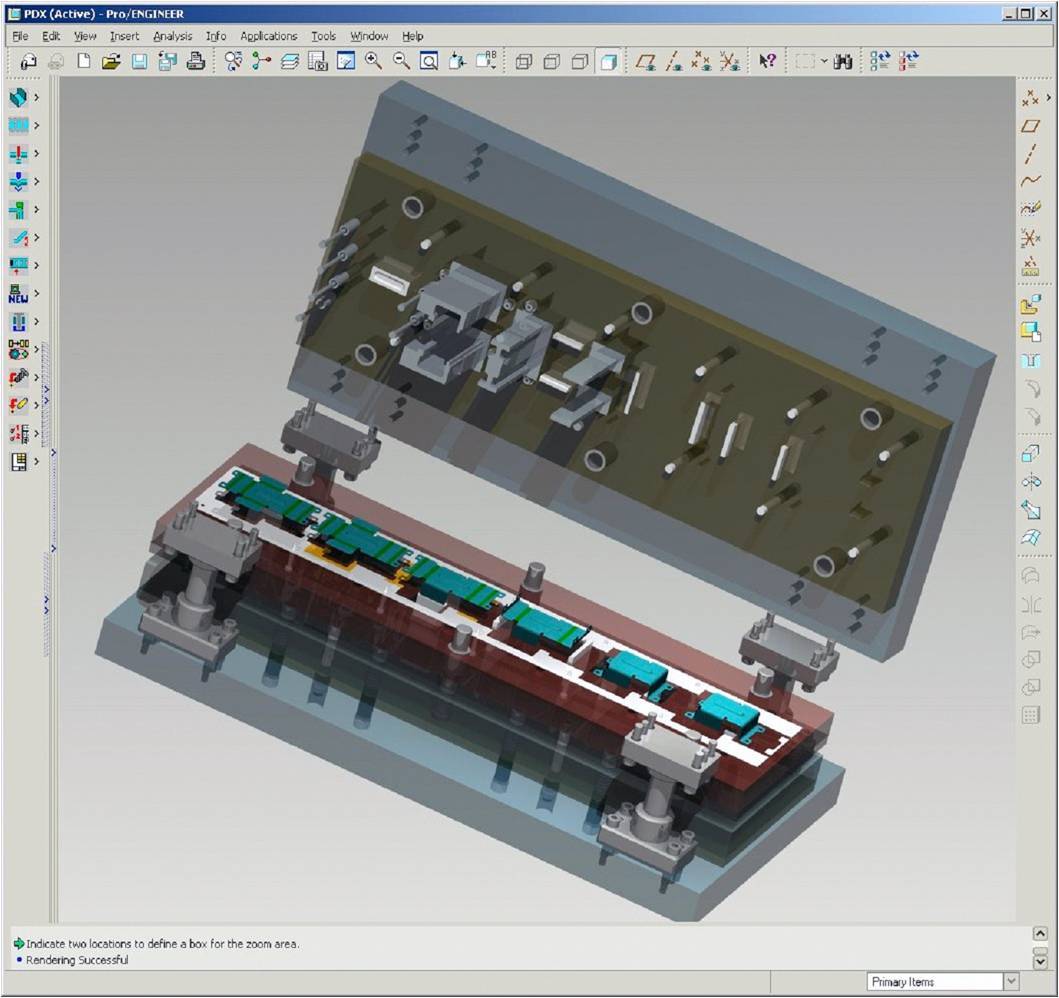Click the New file icon

coord(84,61)
